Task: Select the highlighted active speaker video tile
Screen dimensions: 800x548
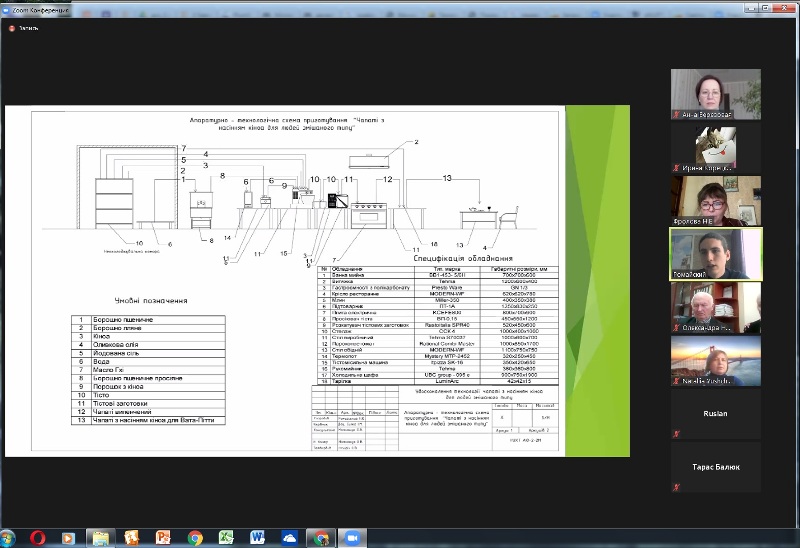Action: coord(715,253)
